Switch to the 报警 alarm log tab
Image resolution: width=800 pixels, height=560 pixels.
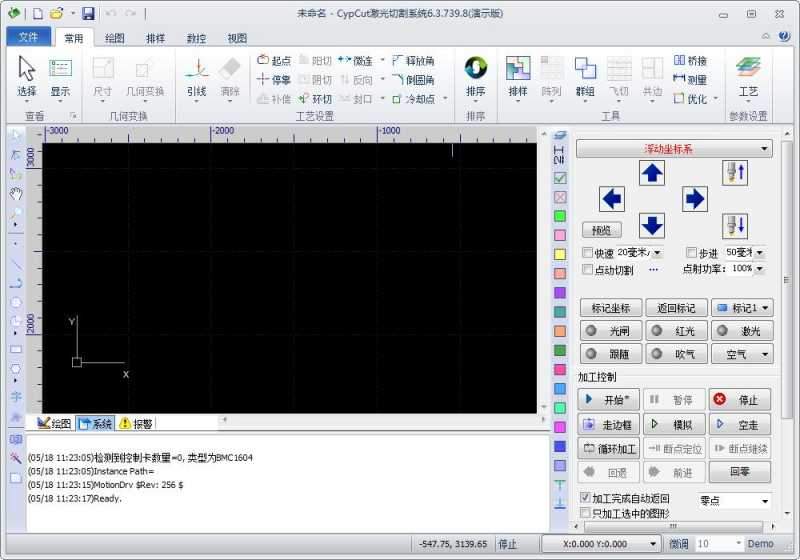pyautogui.click(x=136, y=423)
